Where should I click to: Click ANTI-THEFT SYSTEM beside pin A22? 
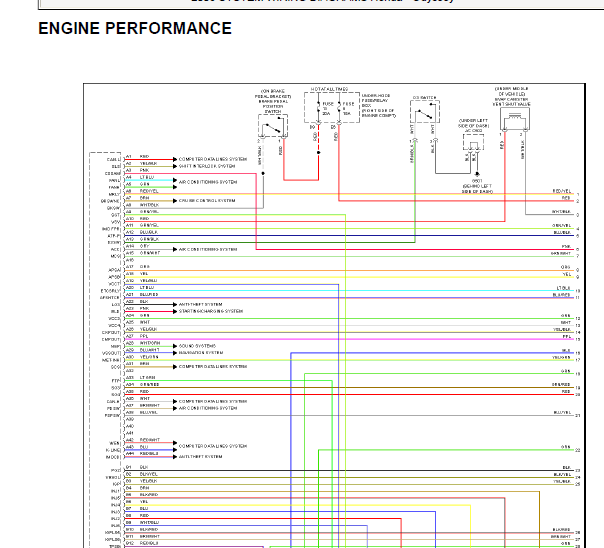[200, 304]
